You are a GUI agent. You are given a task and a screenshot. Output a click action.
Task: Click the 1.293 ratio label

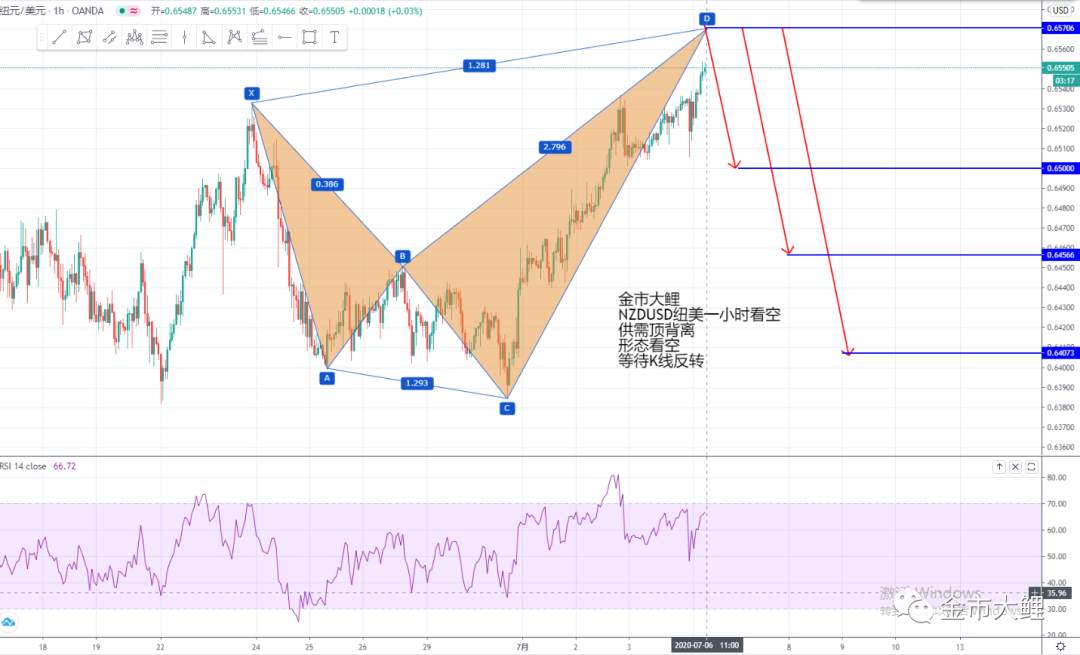[x=417, y=383]
